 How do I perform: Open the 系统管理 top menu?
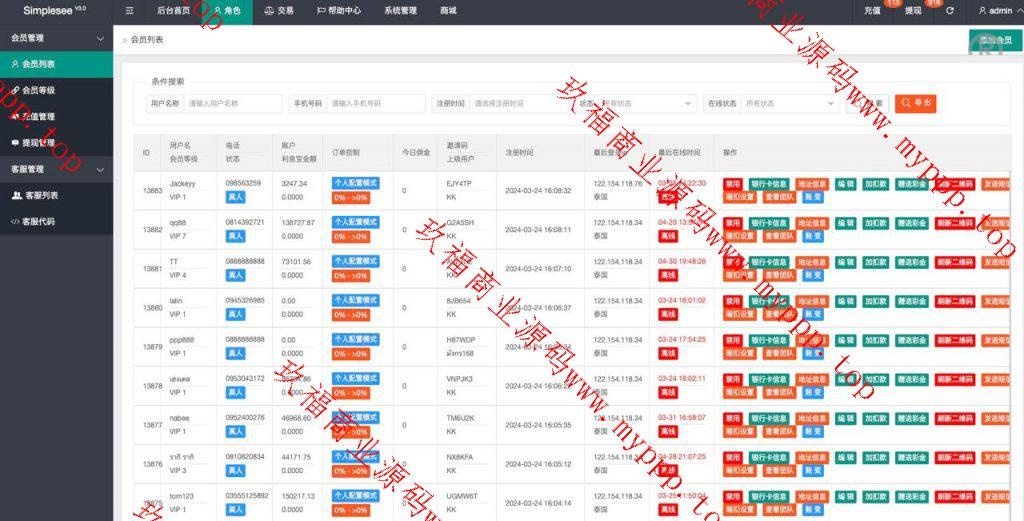(x=400, y=11)
